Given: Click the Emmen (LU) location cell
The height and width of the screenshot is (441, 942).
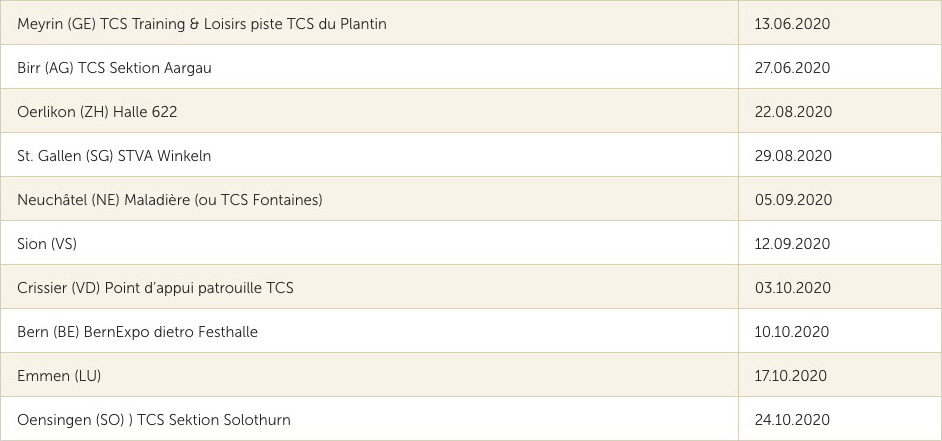Looking at the screenshot, I should point(59,376).
